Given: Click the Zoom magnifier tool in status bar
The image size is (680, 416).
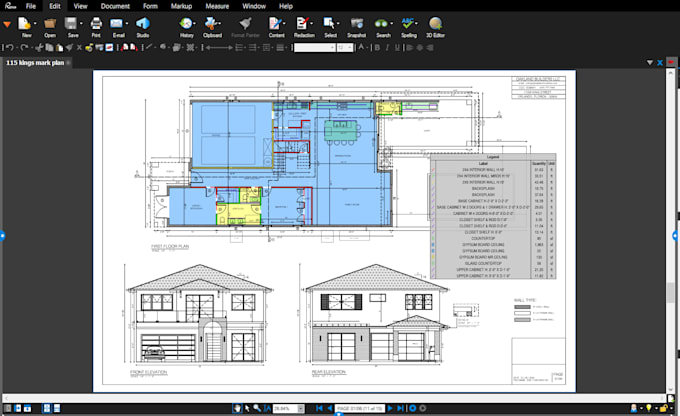Looking at the screenshot, I should [257, 408].
